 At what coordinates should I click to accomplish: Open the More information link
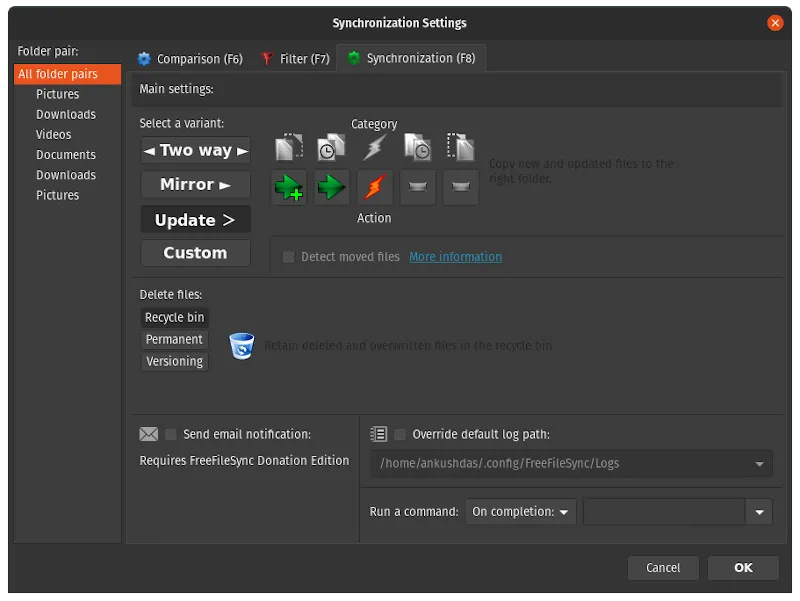(x=455, y=257)
